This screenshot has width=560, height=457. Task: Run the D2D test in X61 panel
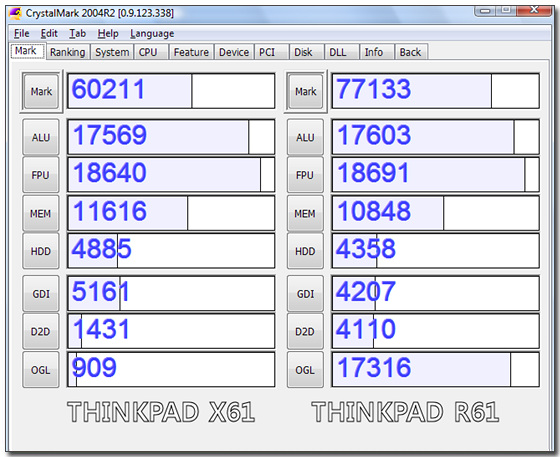pos(41,331)
